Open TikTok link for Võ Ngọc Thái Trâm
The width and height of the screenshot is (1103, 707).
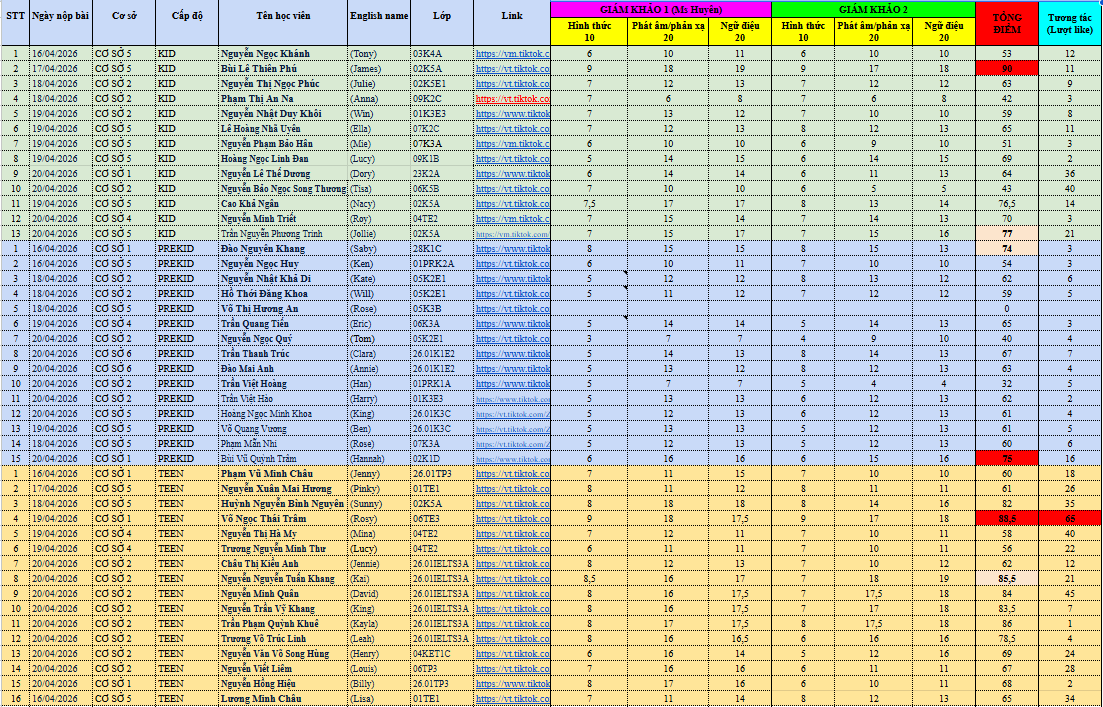tap(512, 519)
